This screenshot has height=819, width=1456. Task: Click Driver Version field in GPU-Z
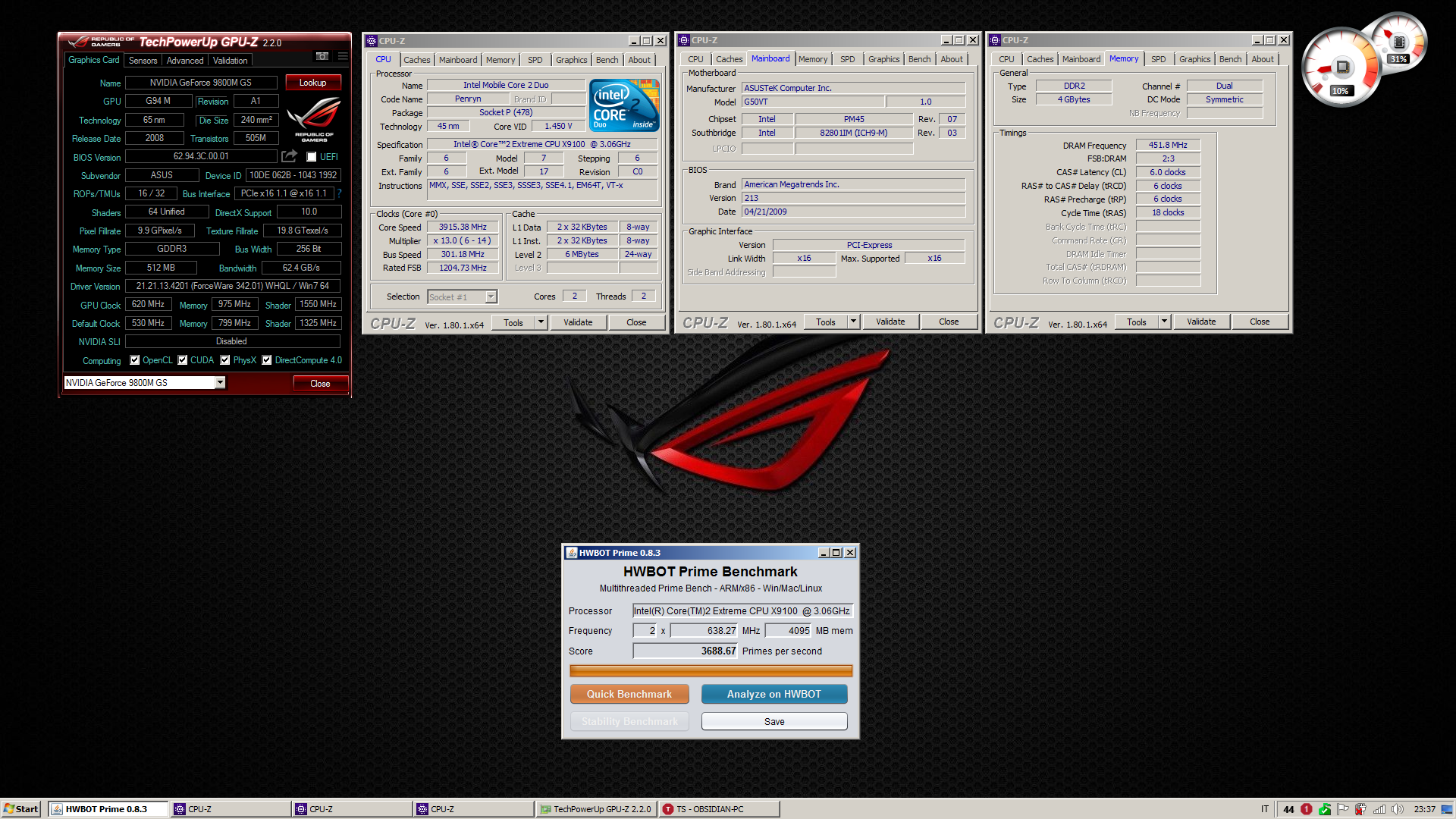tap(233, 286)
